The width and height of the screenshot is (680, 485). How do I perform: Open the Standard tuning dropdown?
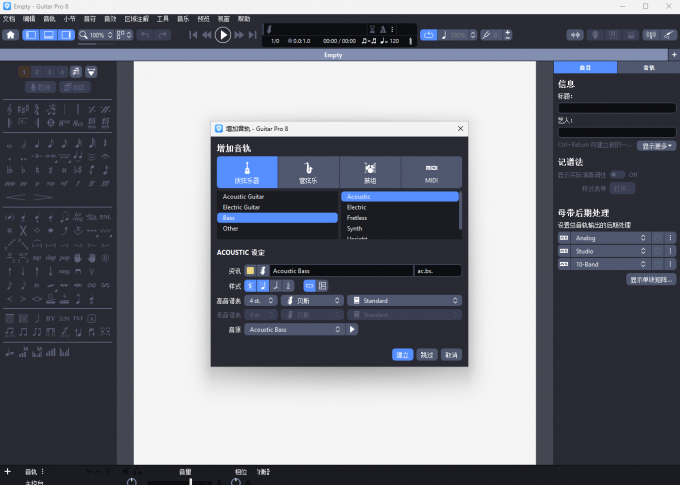pos(404,300)
